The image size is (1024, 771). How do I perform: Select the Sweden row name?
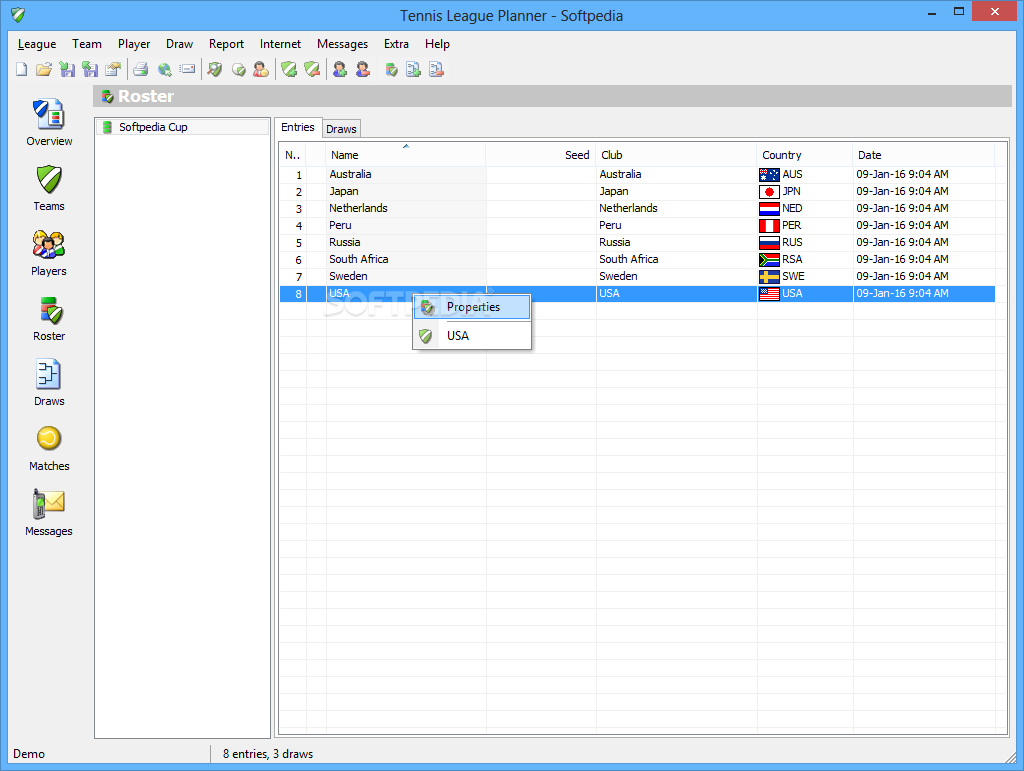pyautogui.click(x=348, y=276)
